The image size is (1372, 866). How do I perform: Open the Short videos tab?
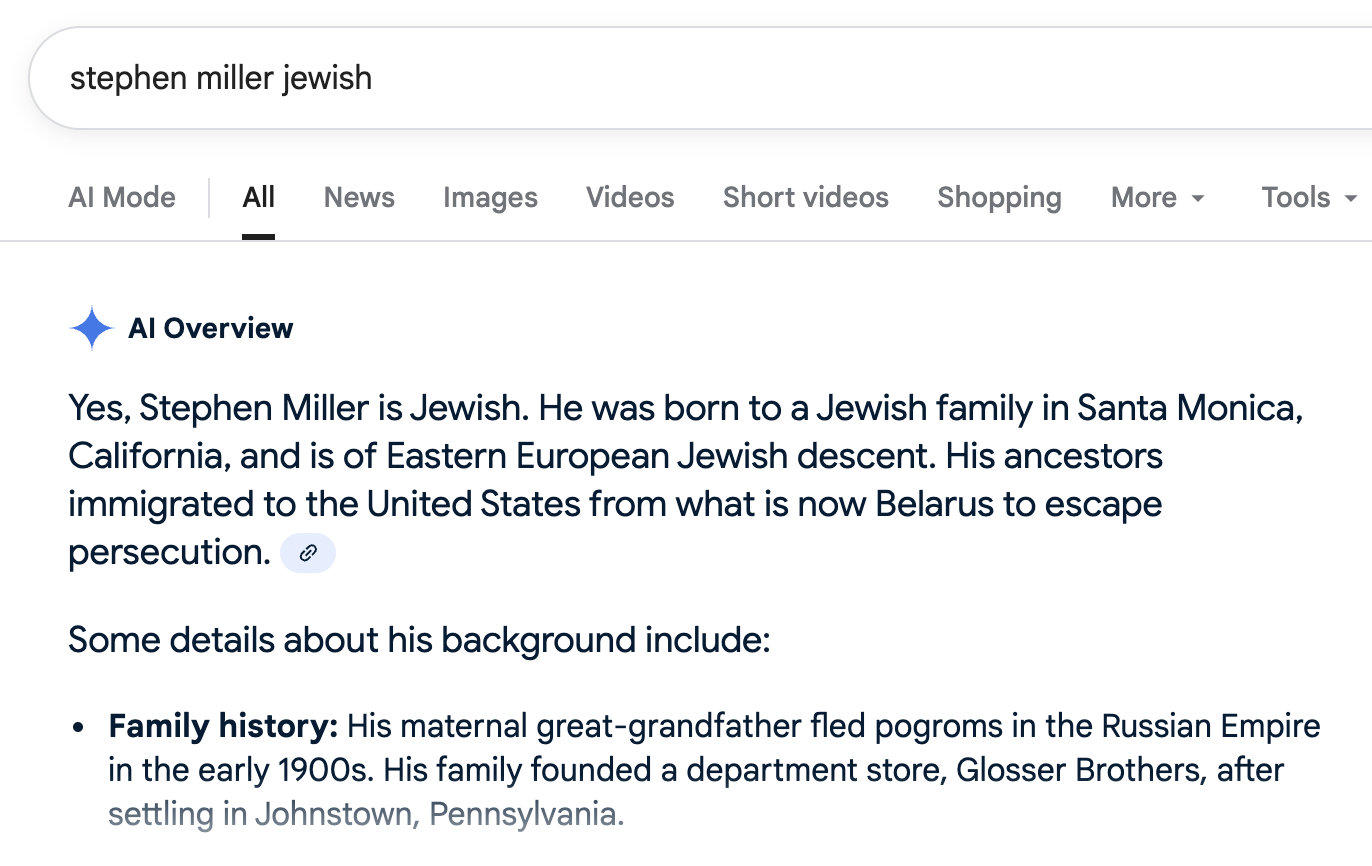tap(805, 198)
